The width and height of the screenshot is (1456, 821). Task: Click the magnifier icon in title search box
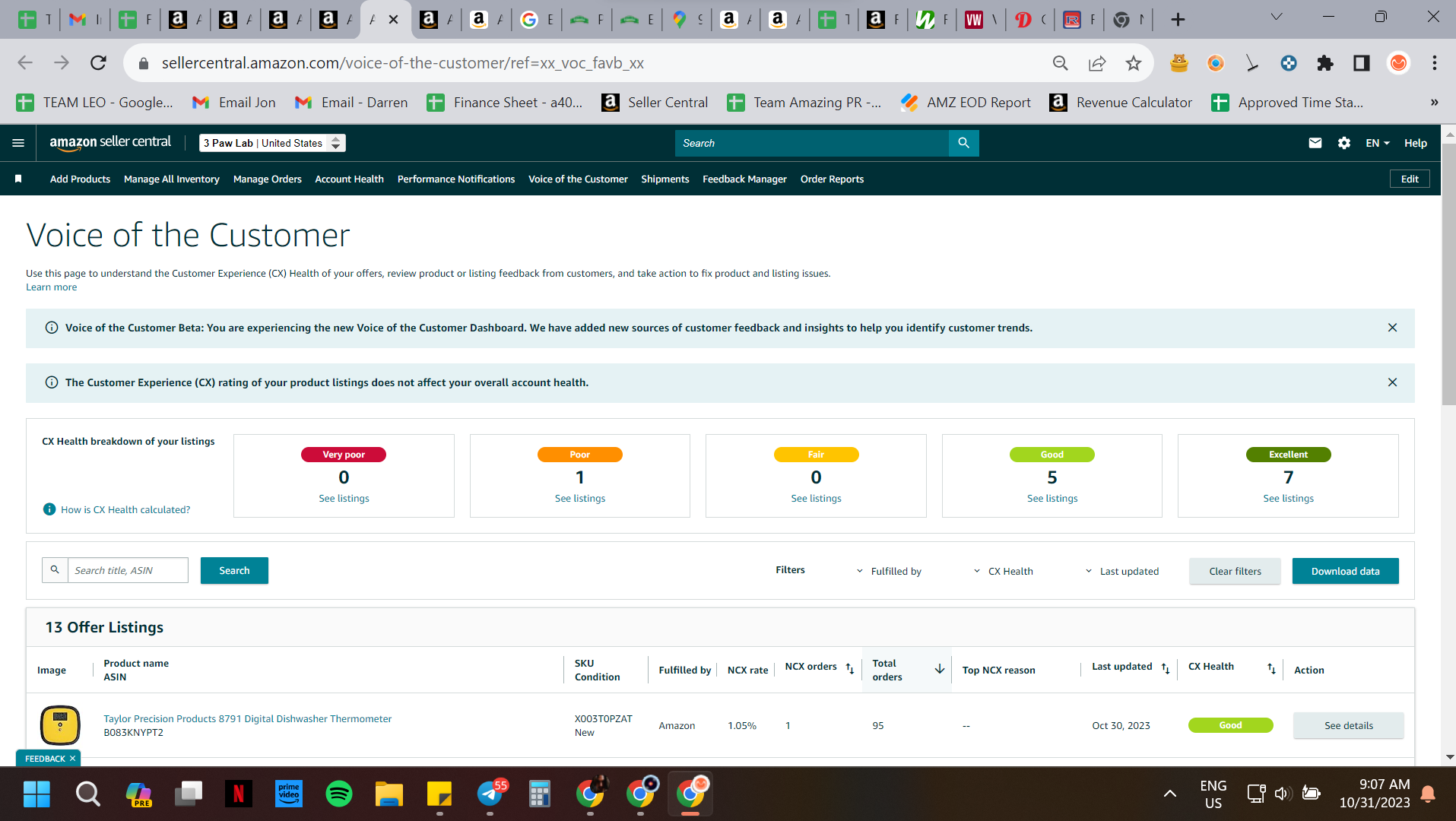coord(55,570)
